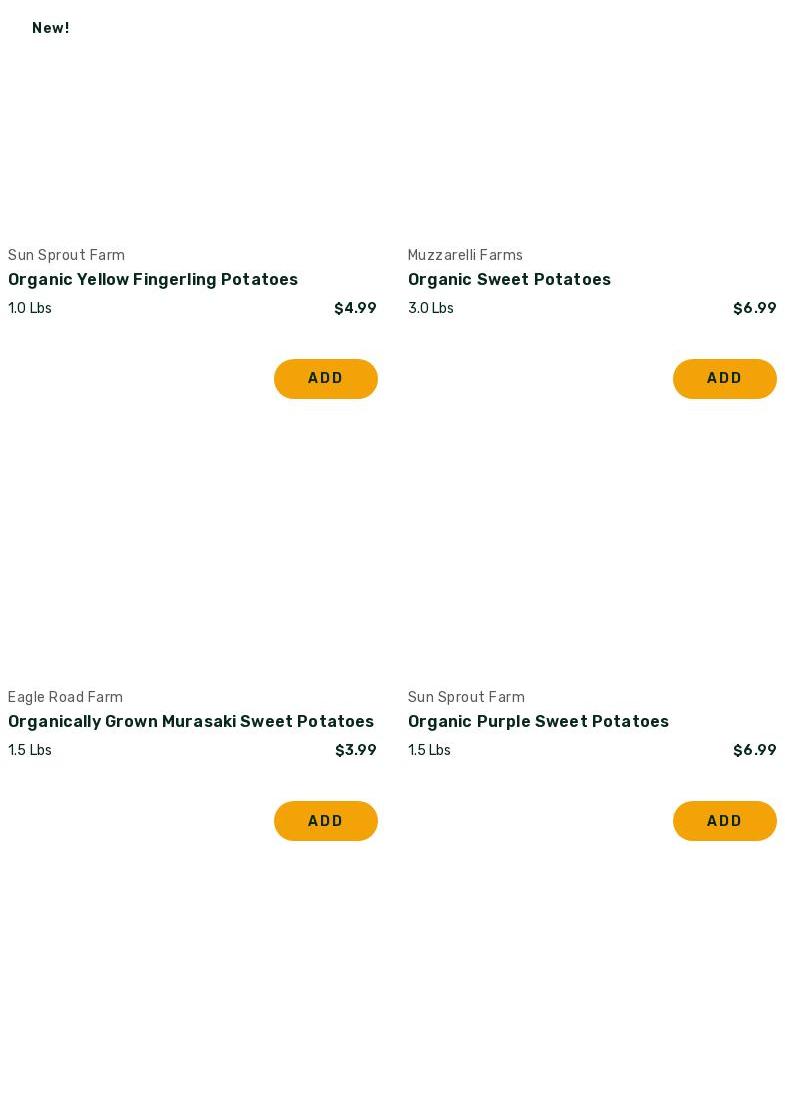The height and width of the screenshot is (1093, 785).
Task: Open Organically Grown Murasaki Sweet Potatoes title
Action: click(x=191, y=722)
